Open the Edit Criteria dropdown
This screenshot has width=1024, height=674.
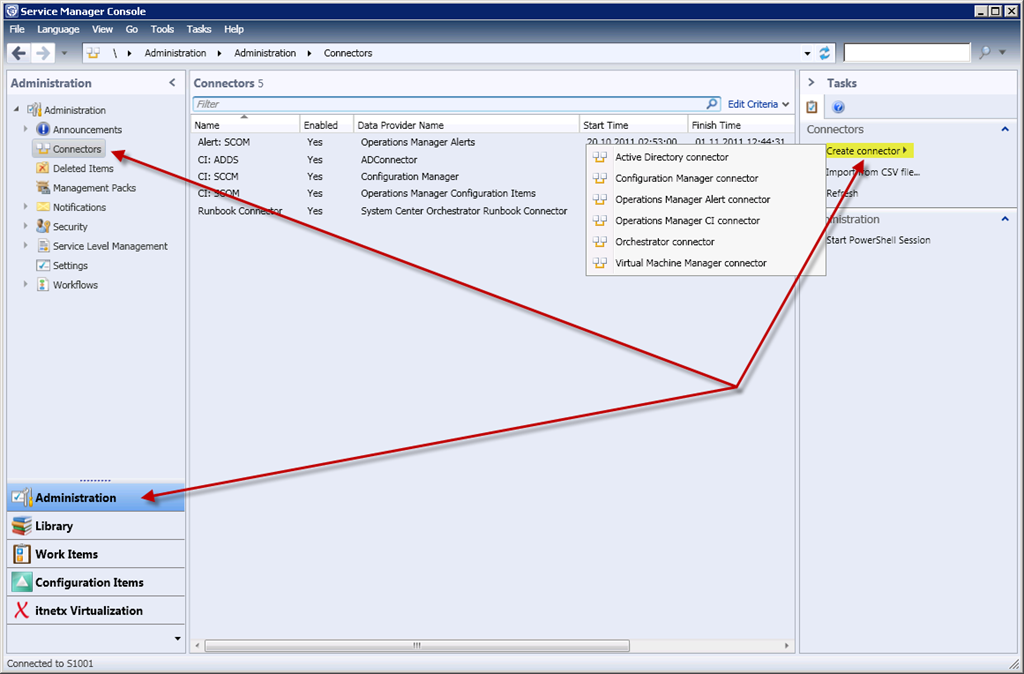[x=758, y=104]
